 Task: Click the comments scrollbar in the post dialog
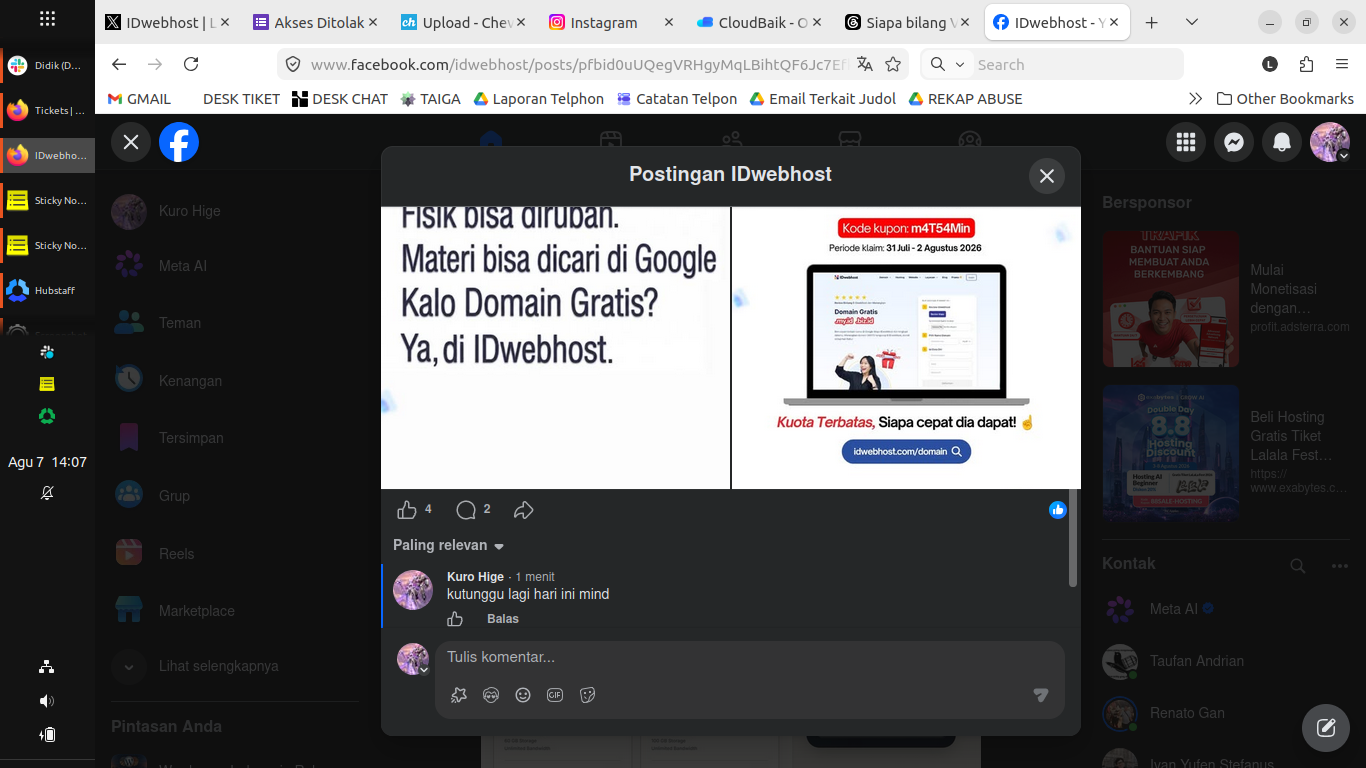point(1073,536)
